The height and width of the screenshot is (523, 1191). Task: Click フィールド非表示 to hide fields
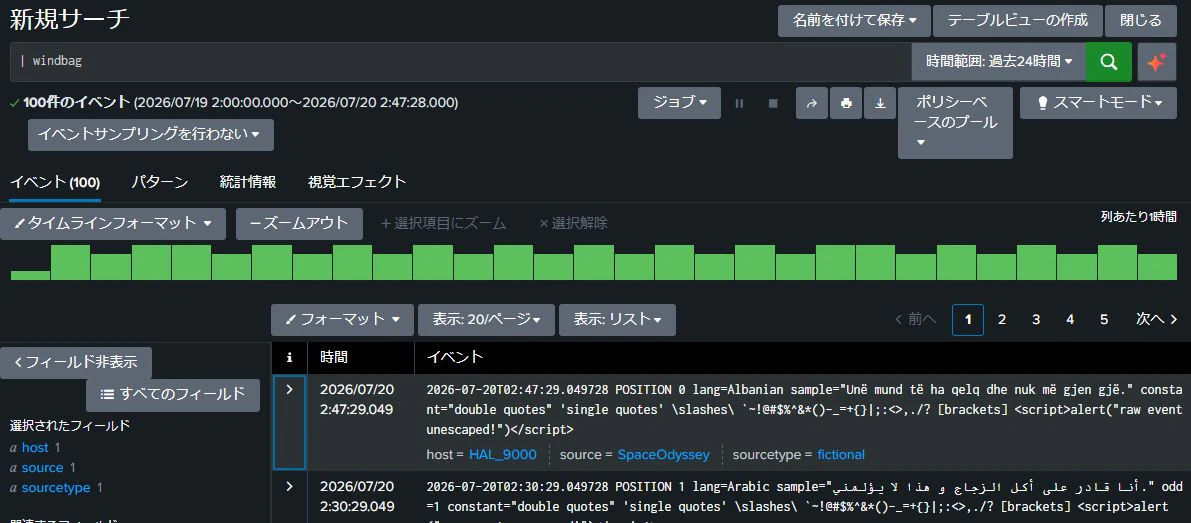(x=76, y=363)
